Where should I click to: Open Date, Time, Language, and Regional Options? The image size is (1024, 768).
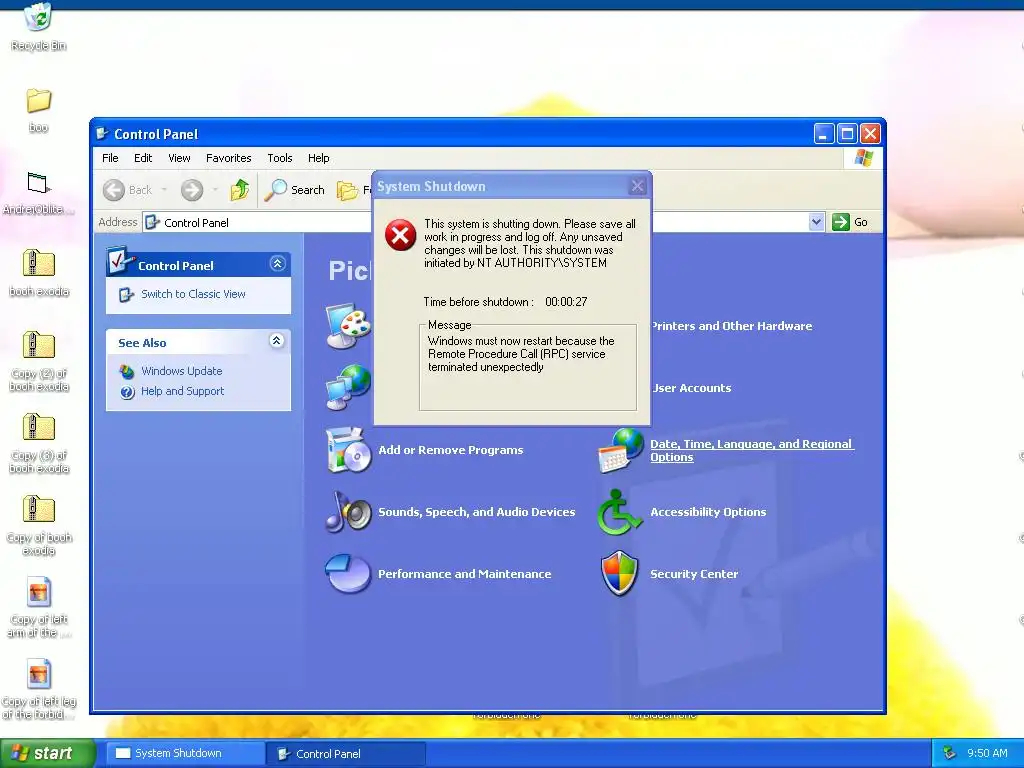(x=751, y=451)
